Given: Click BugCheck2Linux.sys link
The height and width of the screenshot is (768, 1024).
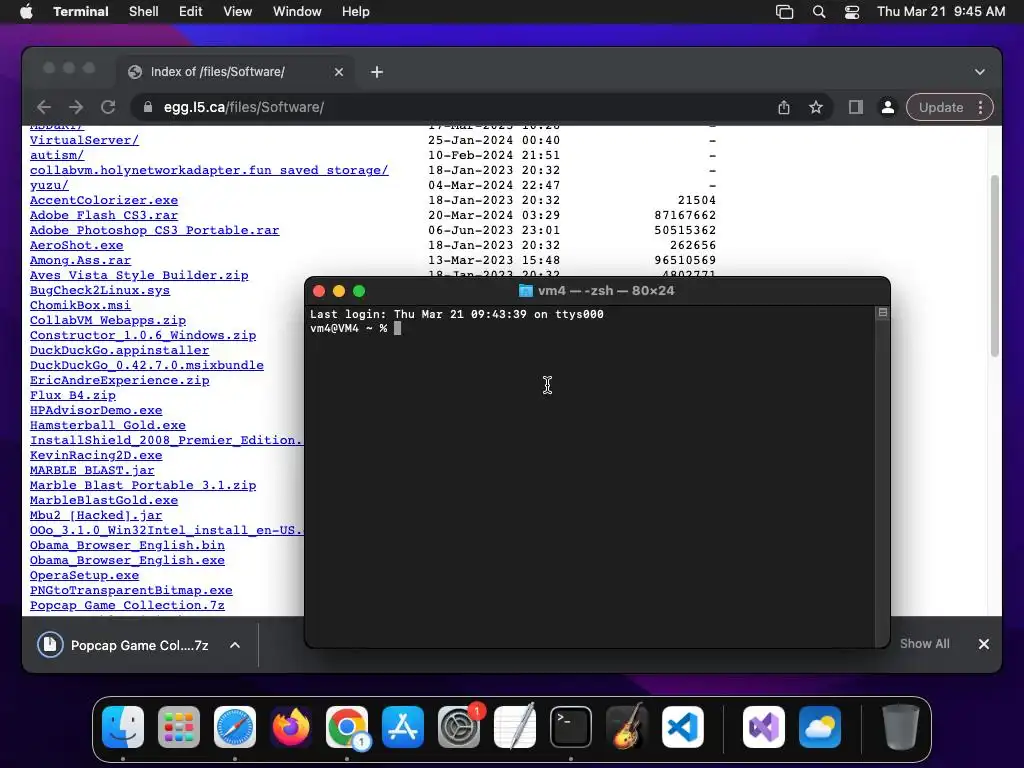Looking at the screenshot, I should pos(100,290).
